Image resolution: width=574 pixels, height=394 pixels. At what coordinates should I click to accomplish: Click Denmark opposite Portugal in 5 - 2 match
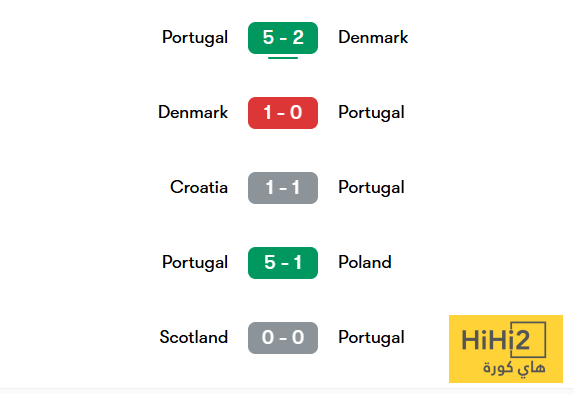(373, 37)
